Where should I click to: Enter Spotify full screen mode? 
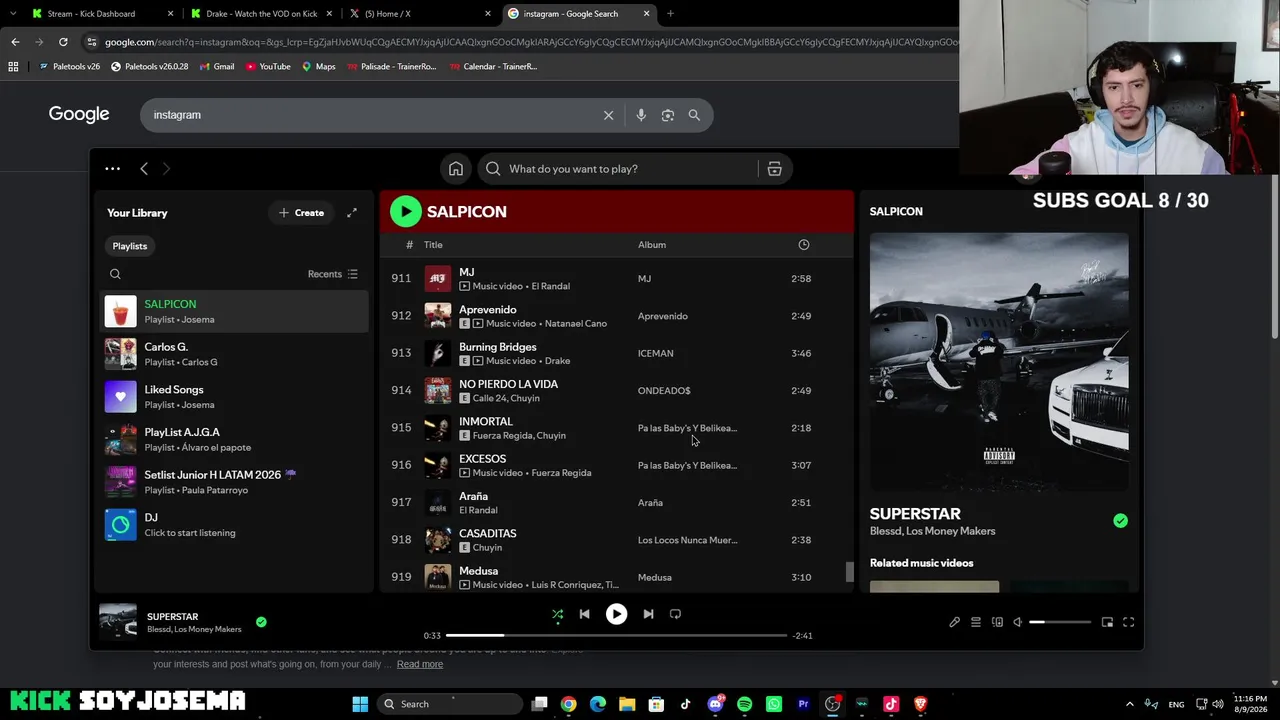(1128, 622)
